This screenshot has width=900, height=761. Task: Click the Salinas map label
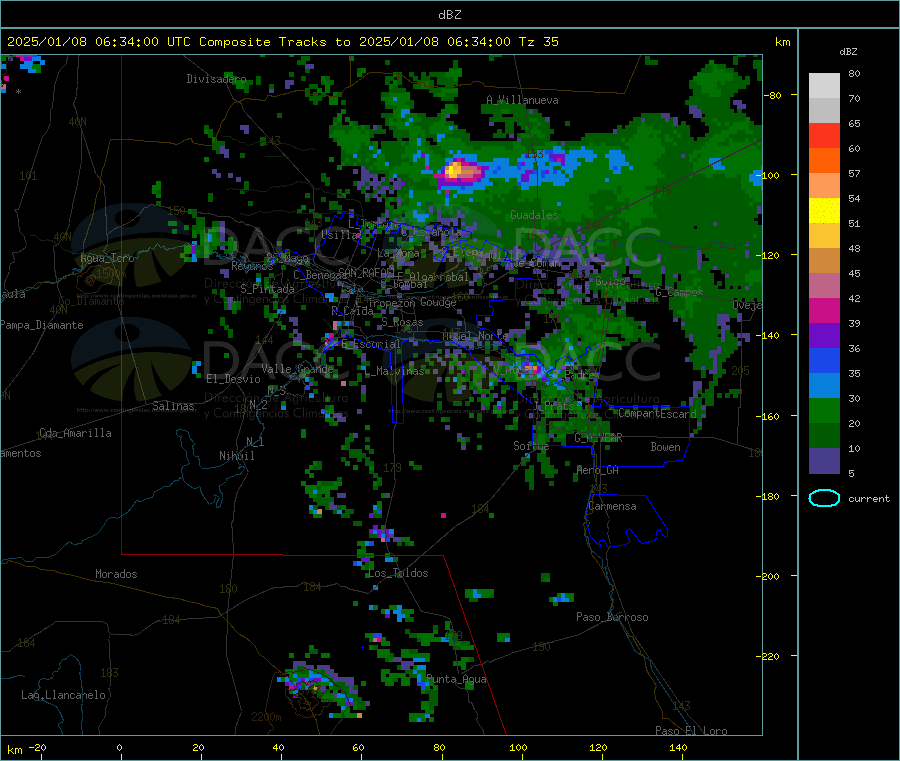173,406
